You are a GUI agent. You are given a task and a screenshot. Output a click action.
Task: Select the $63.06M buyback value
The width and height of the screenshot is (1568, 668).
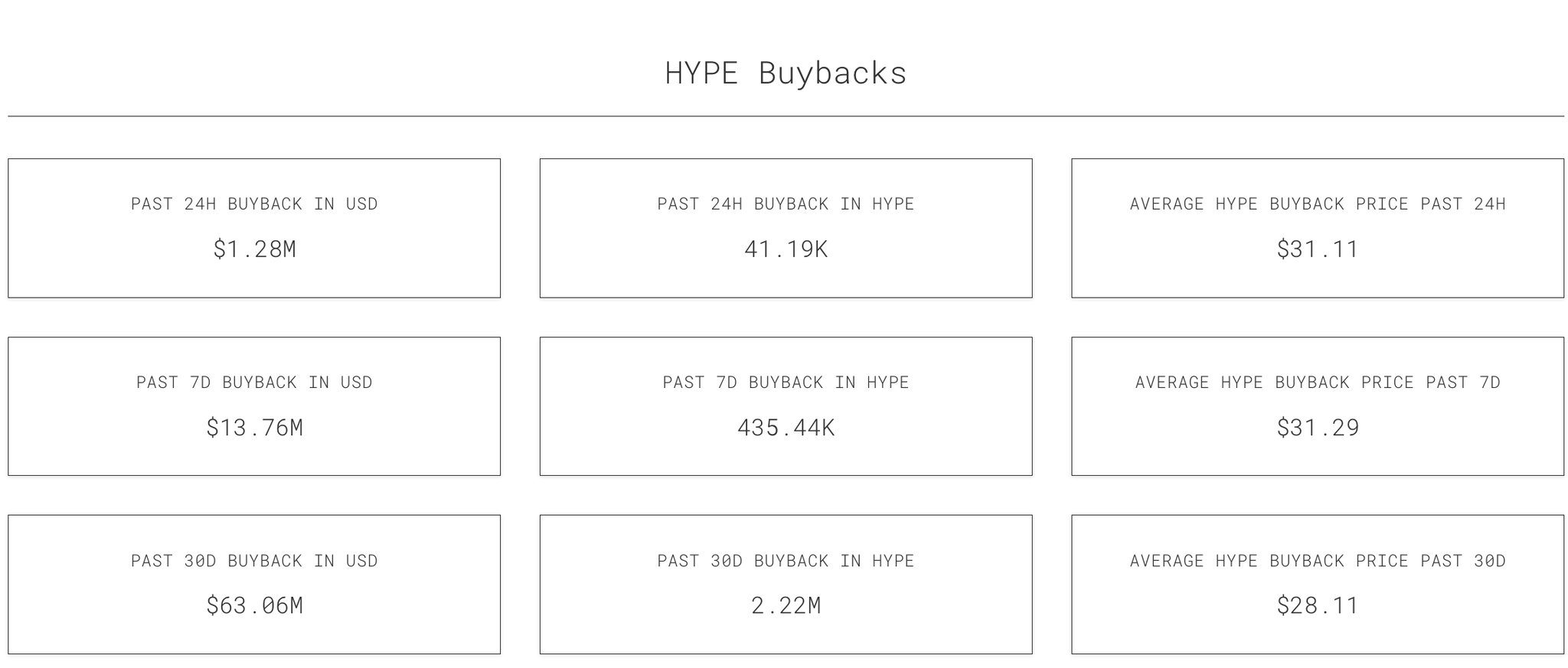(x=254, y=606)
